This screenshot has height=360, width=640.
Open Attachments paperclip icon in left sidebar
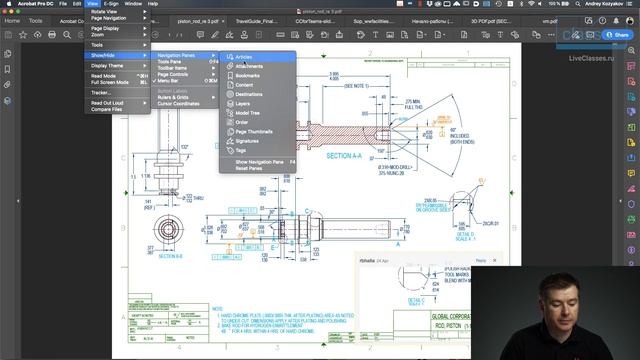pos(7,85)
